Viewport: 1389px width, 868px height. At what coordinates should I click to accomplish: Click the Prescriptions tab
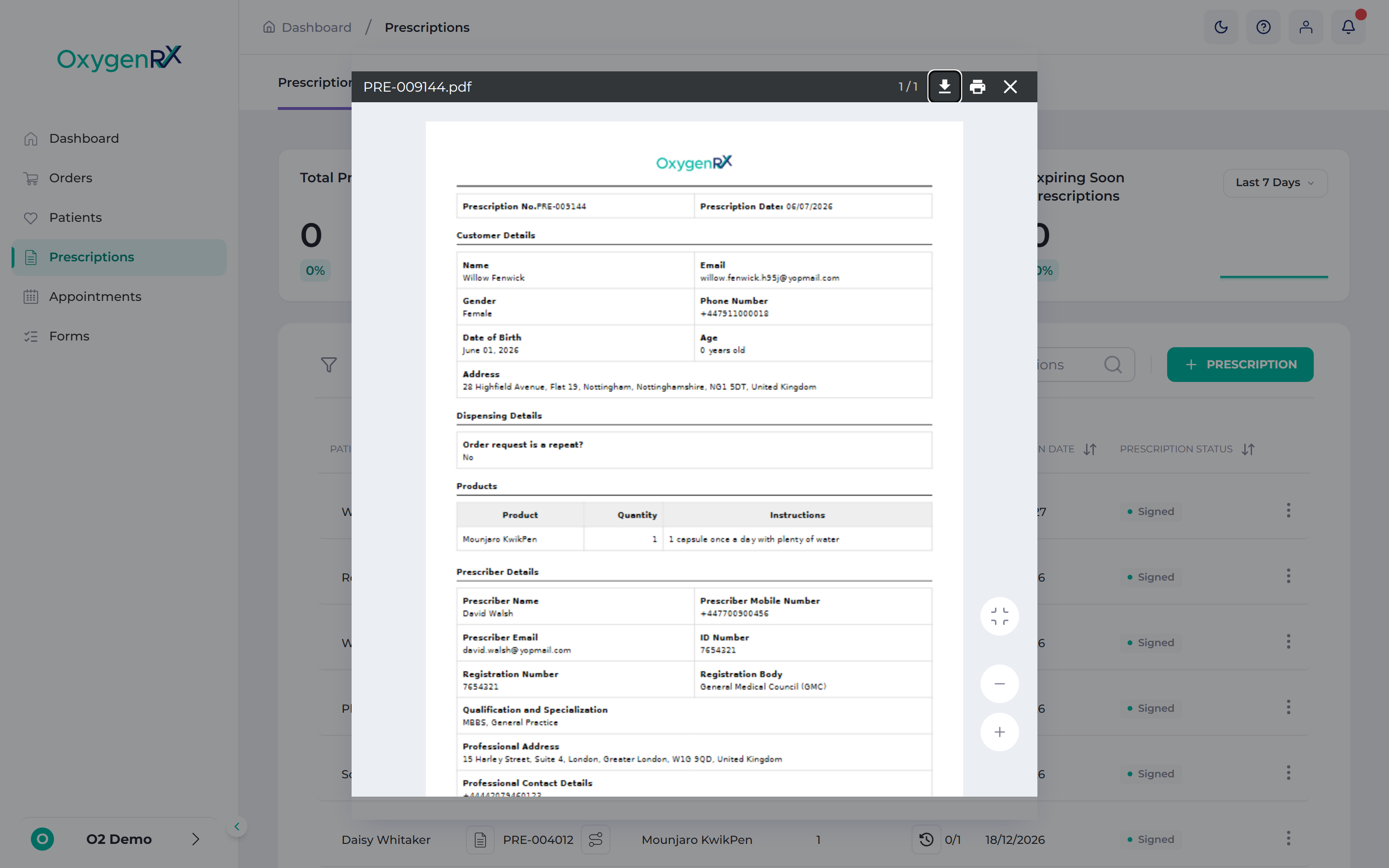(314, 82)
